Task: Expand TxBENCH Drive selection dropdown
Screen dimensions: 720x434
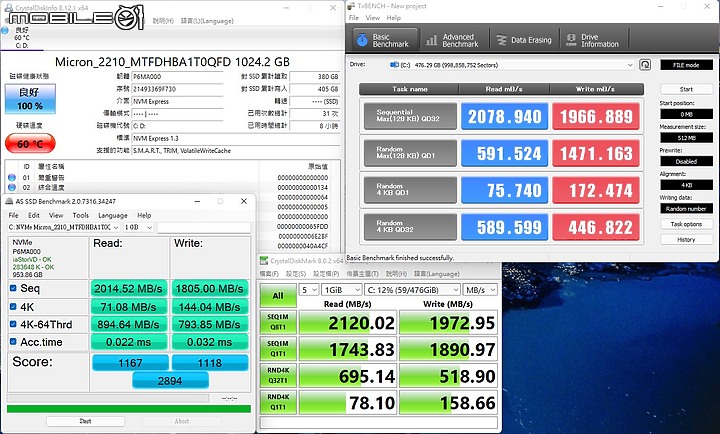Action: coord(630,65)
